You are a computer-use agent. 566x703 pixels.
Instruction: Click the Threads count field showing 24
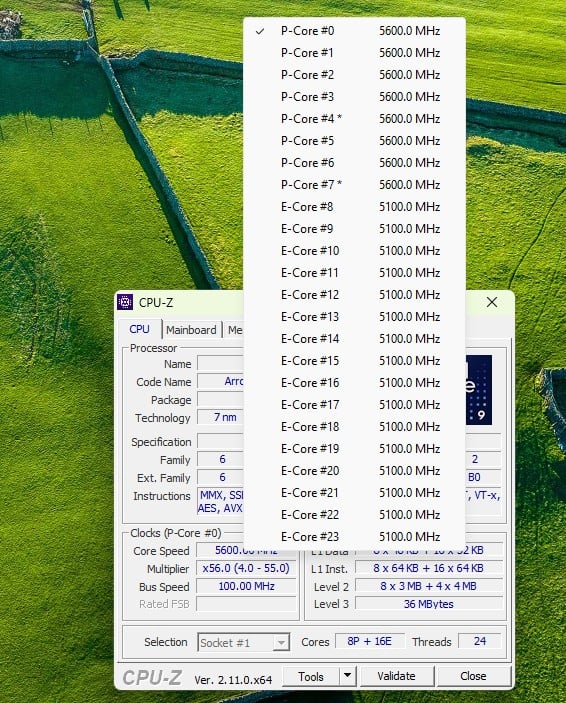480,641
